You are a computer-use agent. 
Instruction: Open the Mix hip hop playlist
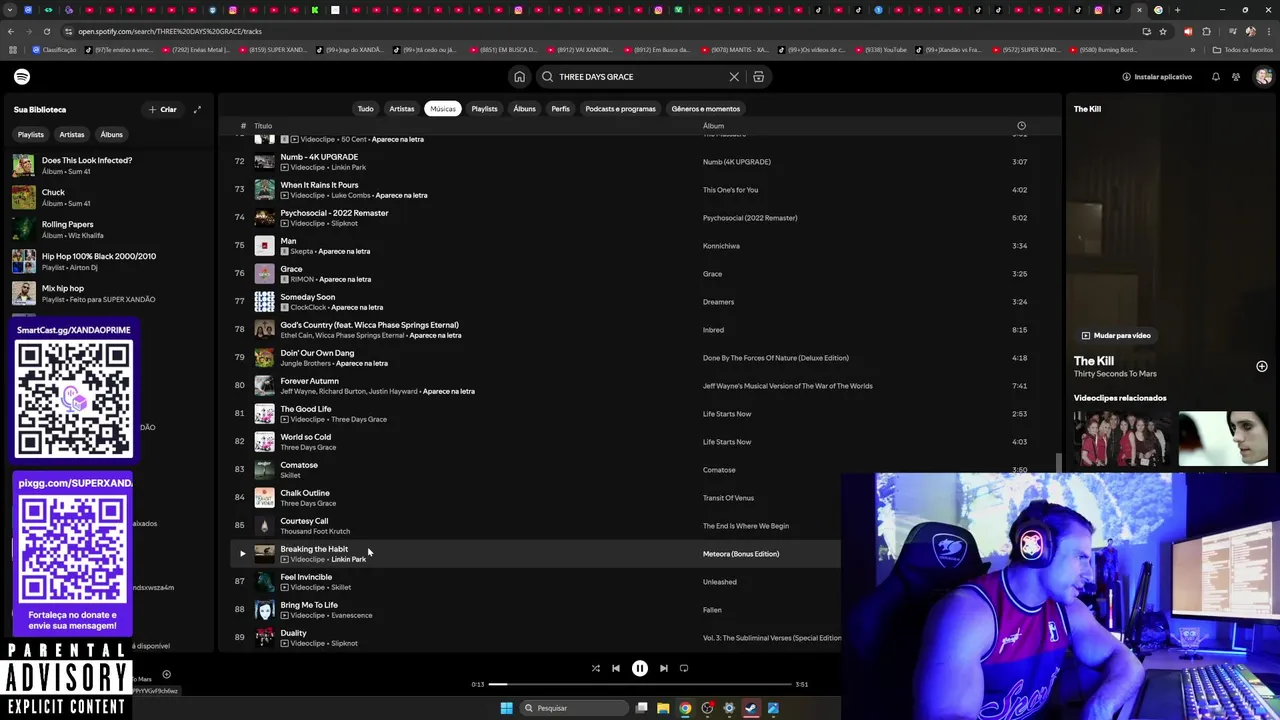pyautogui.click(x=108, y=293)
